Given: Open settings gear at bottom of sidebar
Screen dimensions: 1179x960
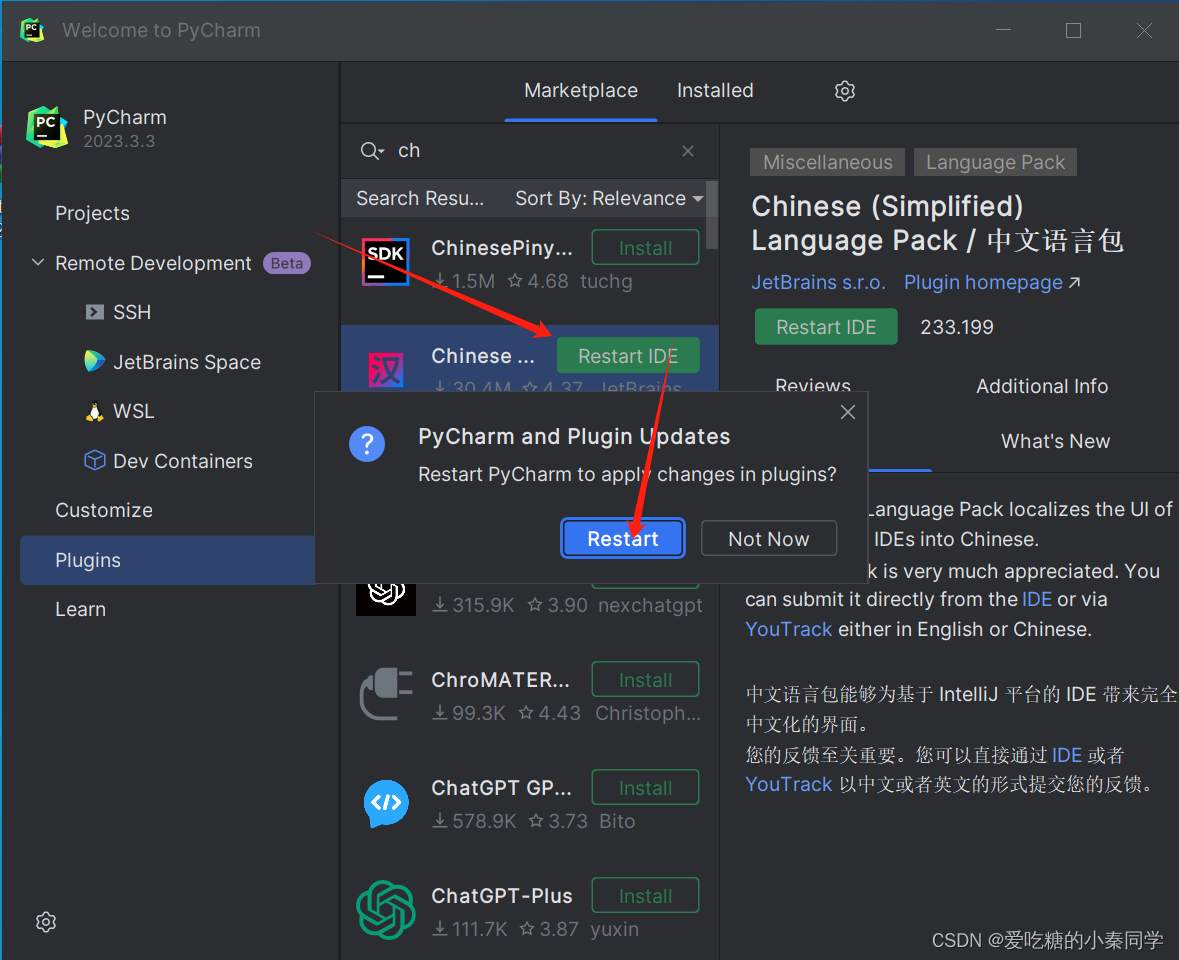Looking at the screenshot, I should click(x=46, y=922).
